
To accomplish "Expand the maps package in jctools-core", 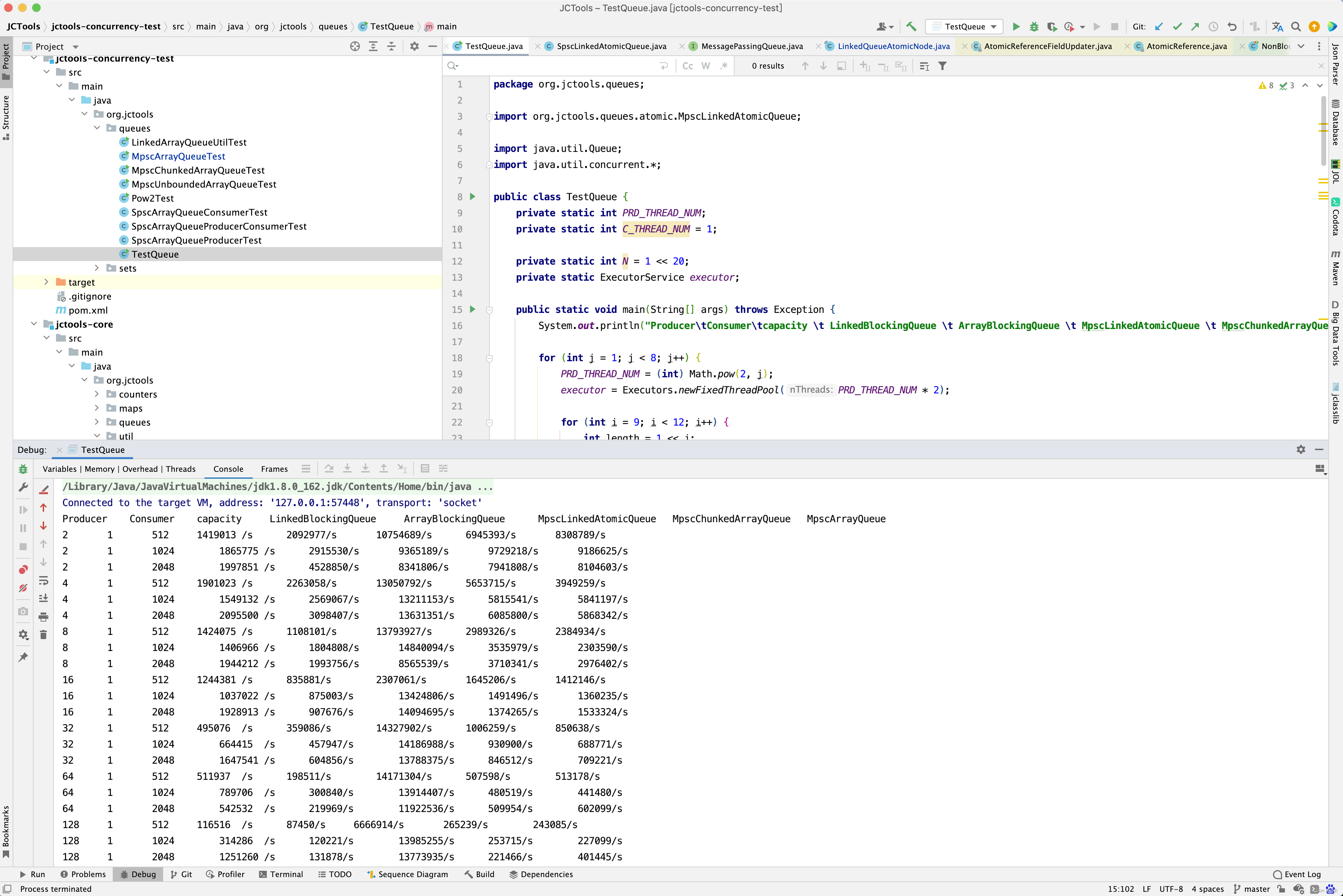I will pyautogui.click(x=97, y=407).
